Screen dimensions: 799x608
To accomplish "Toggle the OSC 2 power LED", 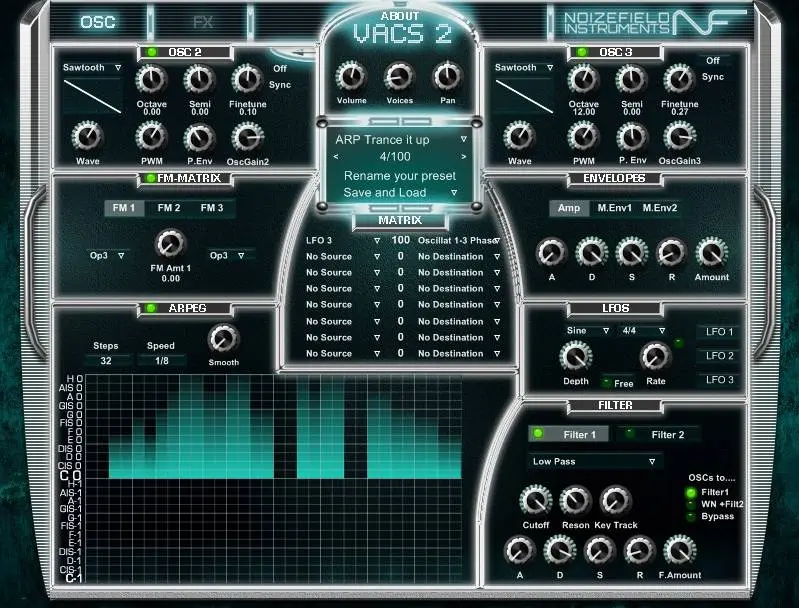I will [x=151, y=52].
